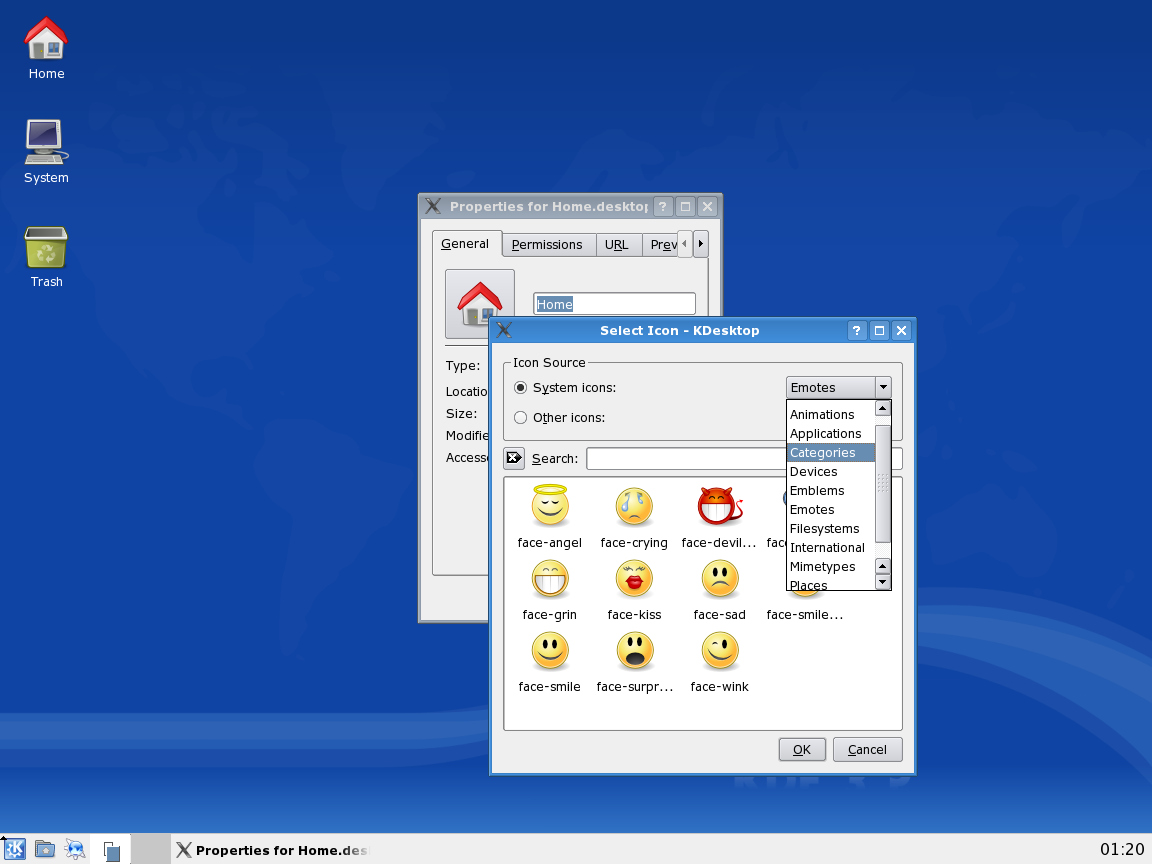Choose Devices from the dropdown list
Viewport: 1152px width, 864px height.
pyautogui.click(x=831, y=472)
